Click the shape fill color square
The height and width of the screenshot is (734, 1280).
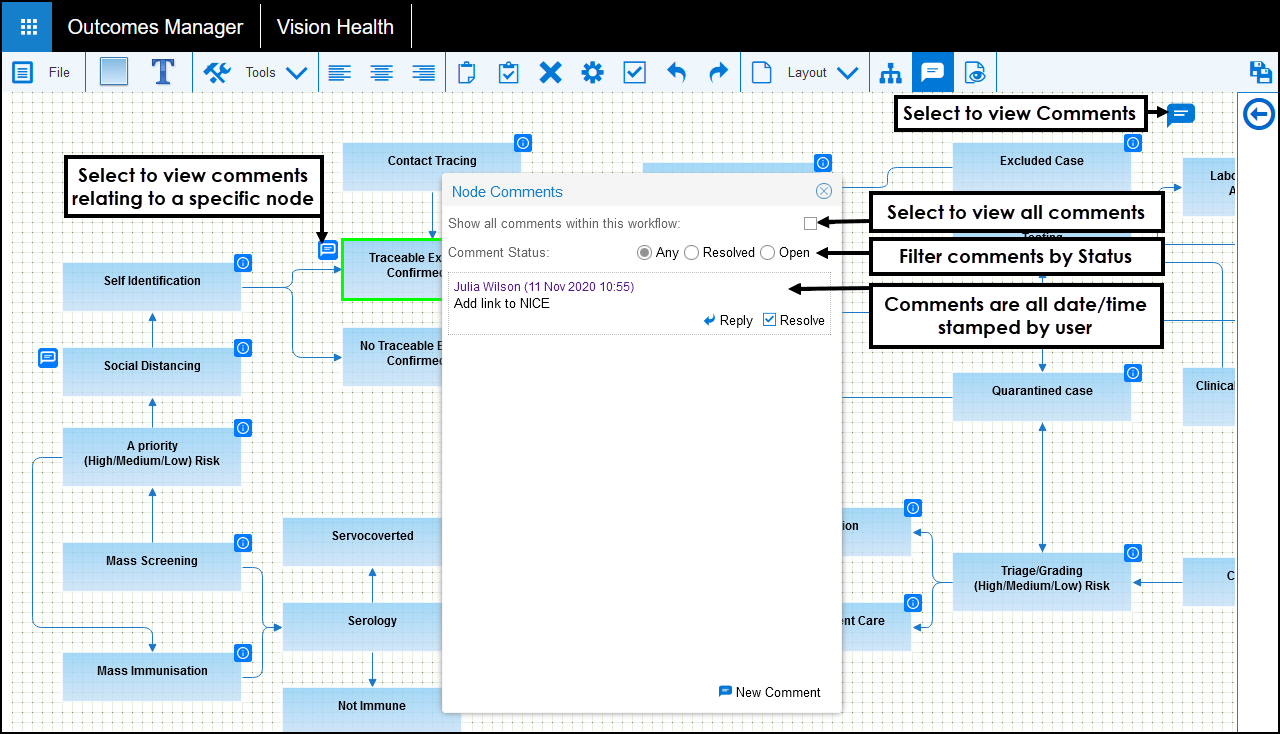click(114, 72)
